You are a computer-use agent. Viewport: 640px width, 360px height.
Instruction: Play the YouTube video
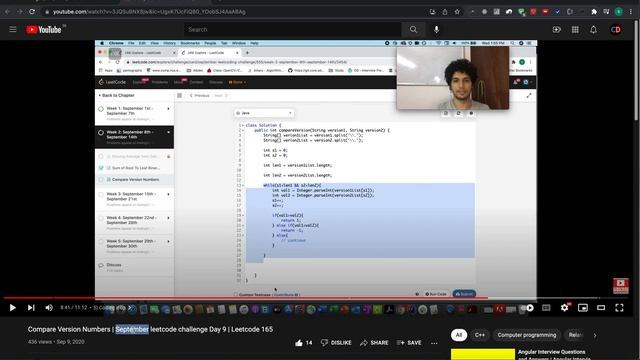point(12,308)
